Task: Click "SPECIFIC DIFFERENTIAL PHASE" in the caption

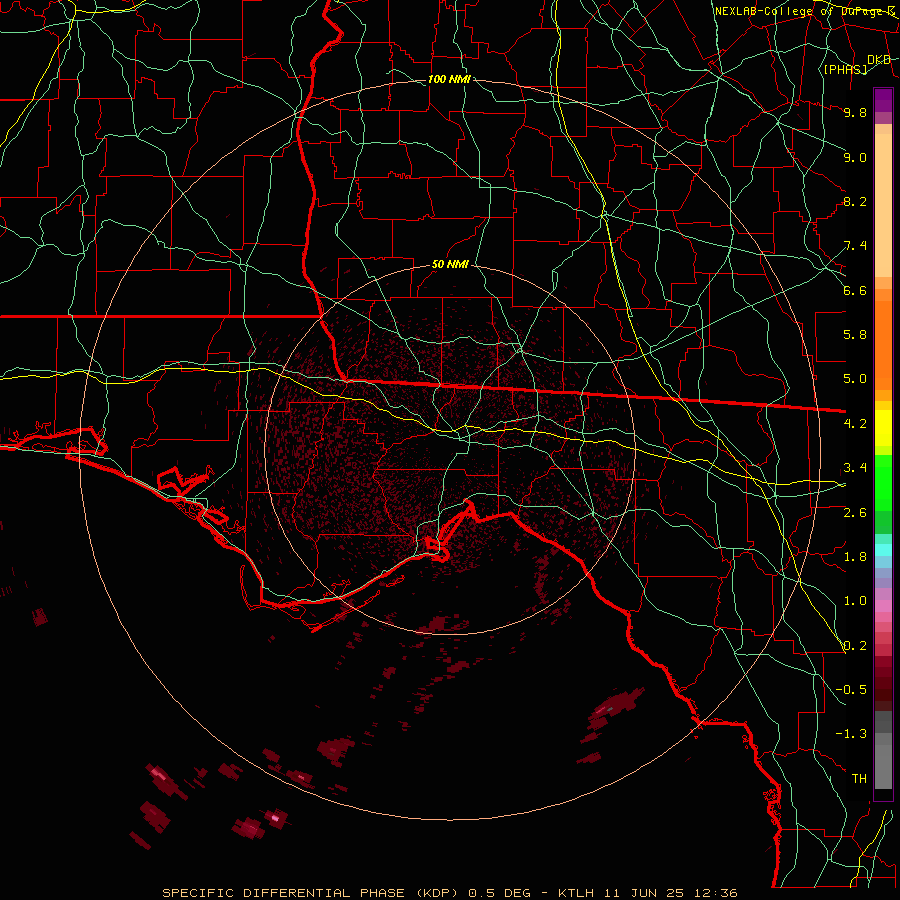Action: [x=286, y=893]
